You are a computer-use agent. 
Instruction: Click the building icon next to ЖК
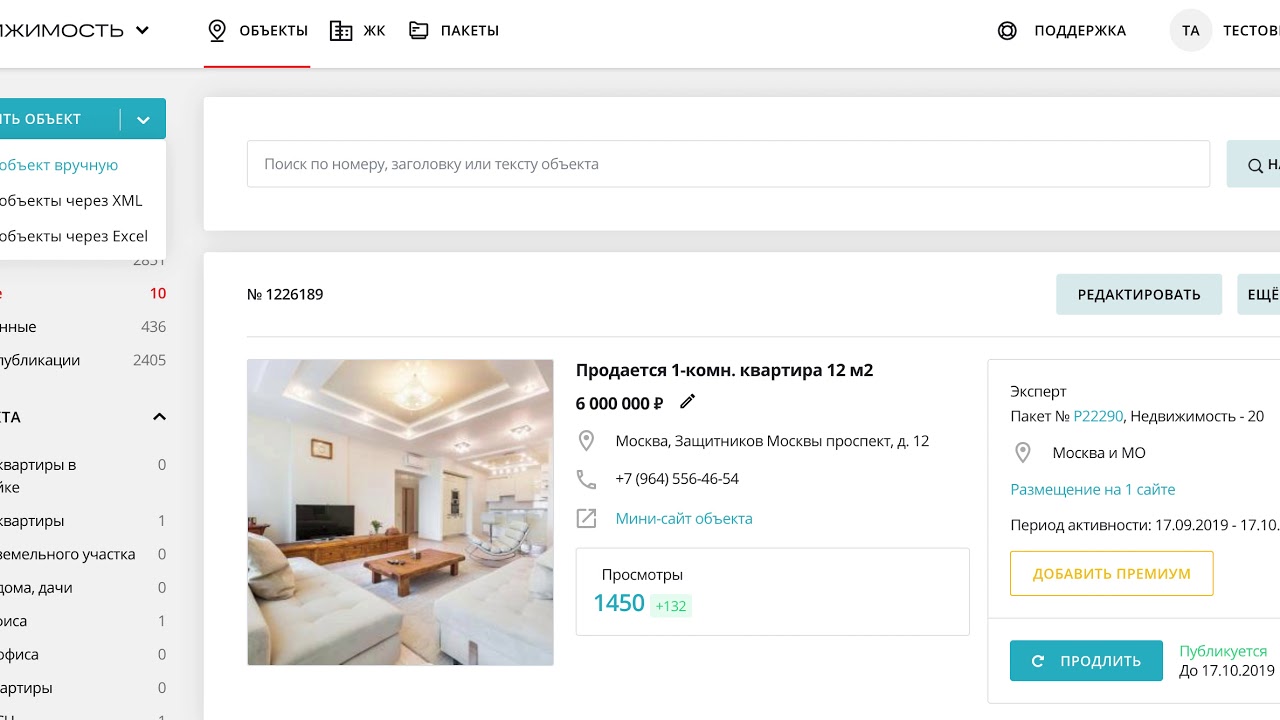pyautogui.click(x=341, y=31)
